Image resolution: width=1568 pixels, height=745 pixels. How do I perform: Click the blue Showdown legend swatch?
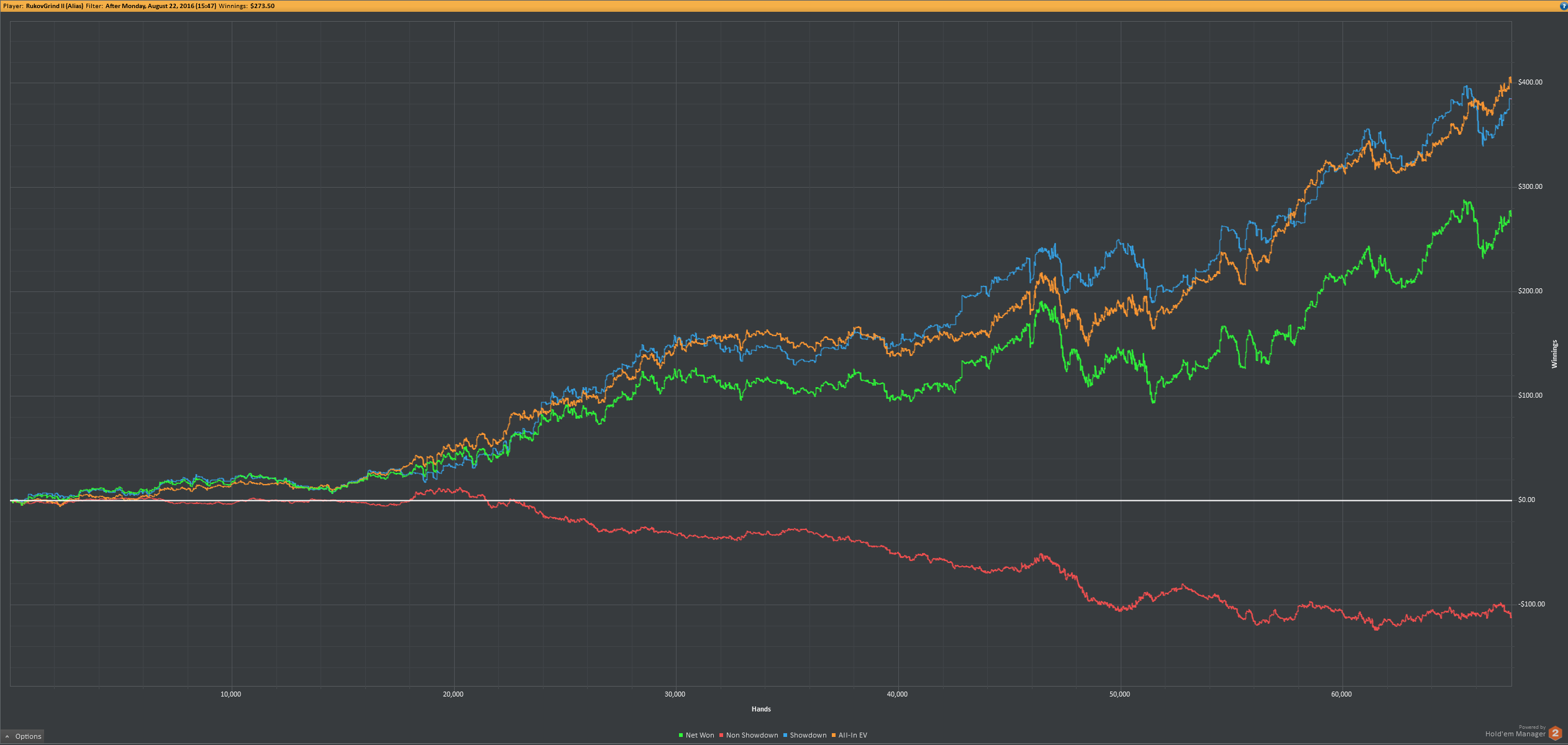tap(785, 736)
